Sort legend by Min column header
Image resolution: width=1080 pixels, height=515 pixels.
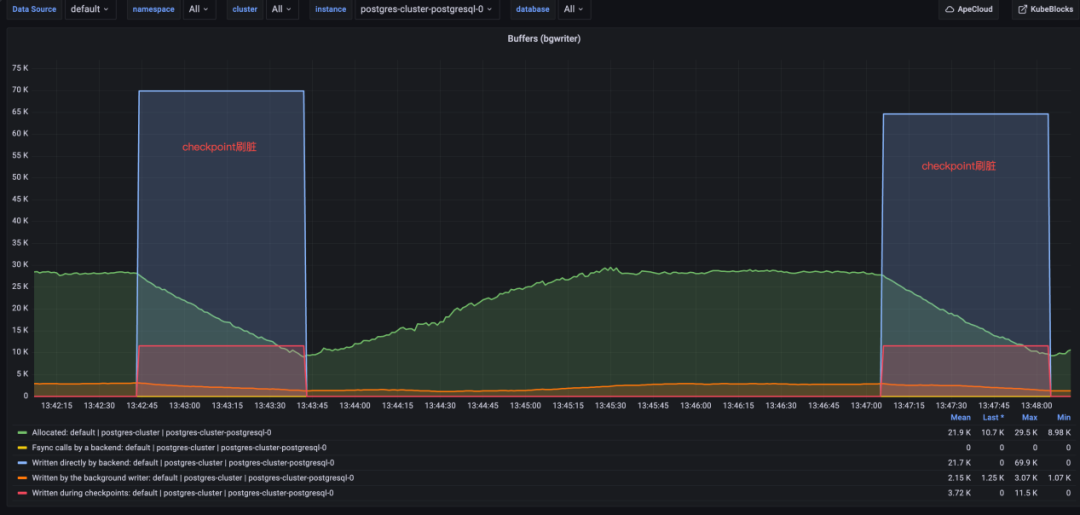(x=1063, y=417)
